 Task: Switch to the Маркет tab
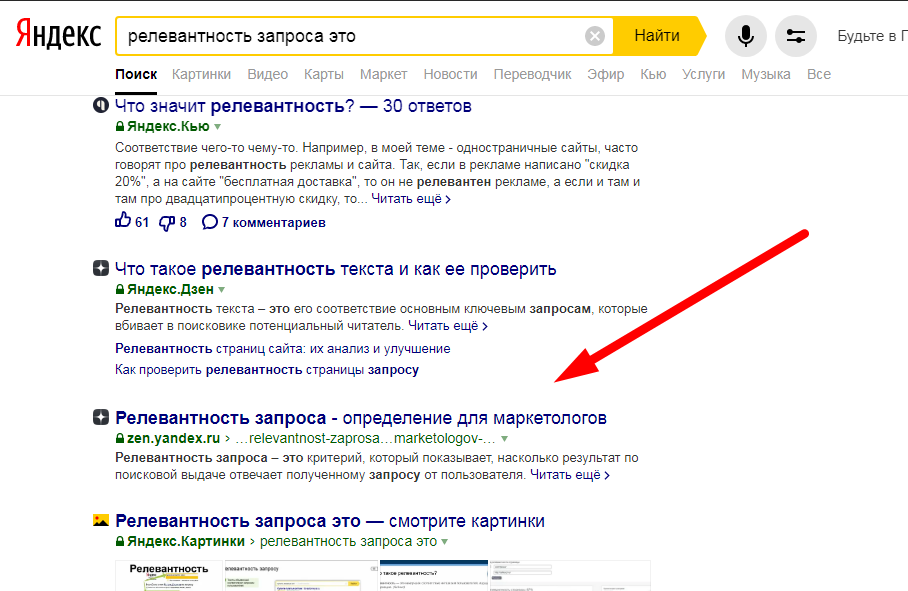[383, 75]
